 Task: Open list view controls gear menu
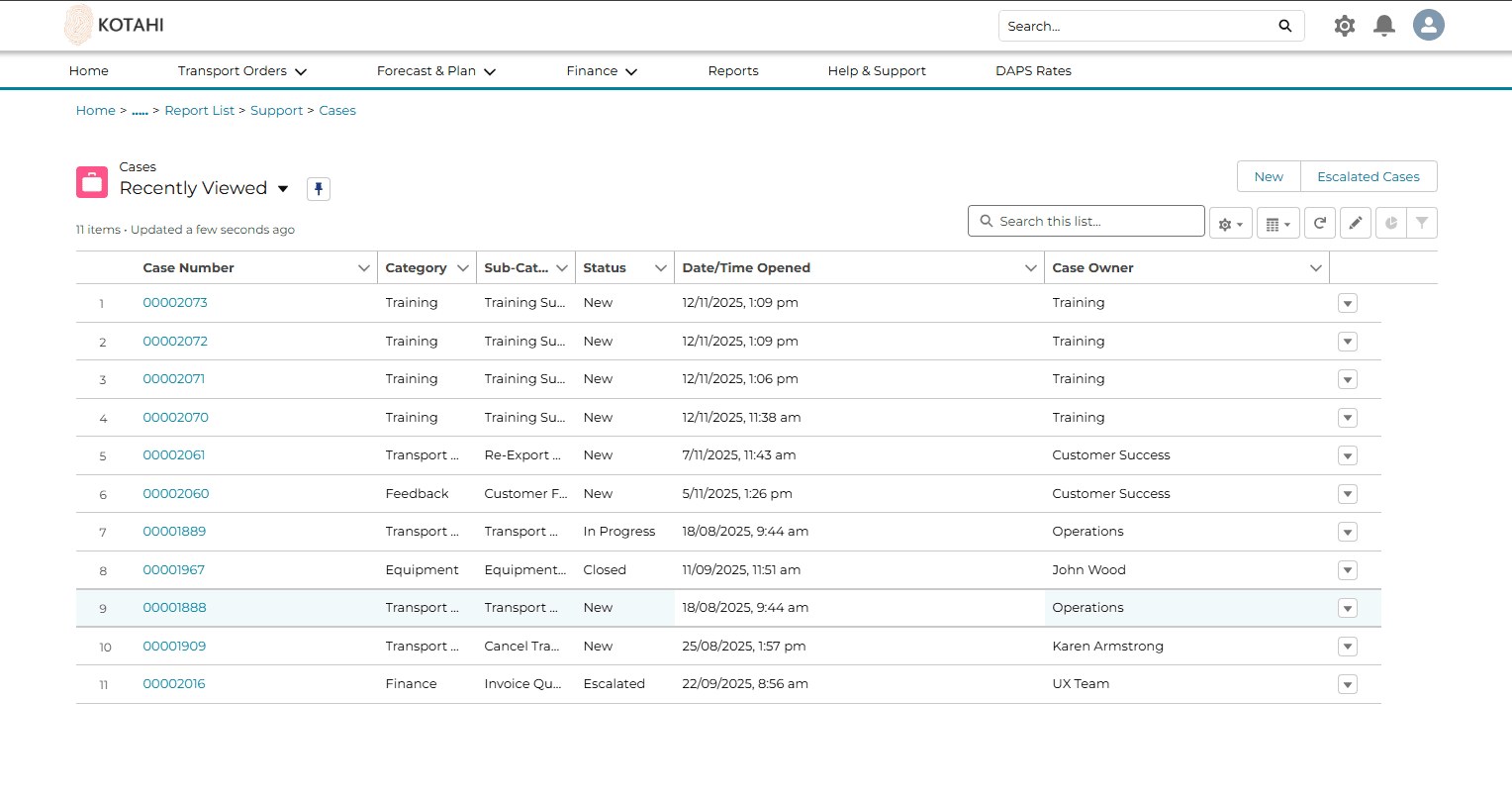click(1231, 223)
